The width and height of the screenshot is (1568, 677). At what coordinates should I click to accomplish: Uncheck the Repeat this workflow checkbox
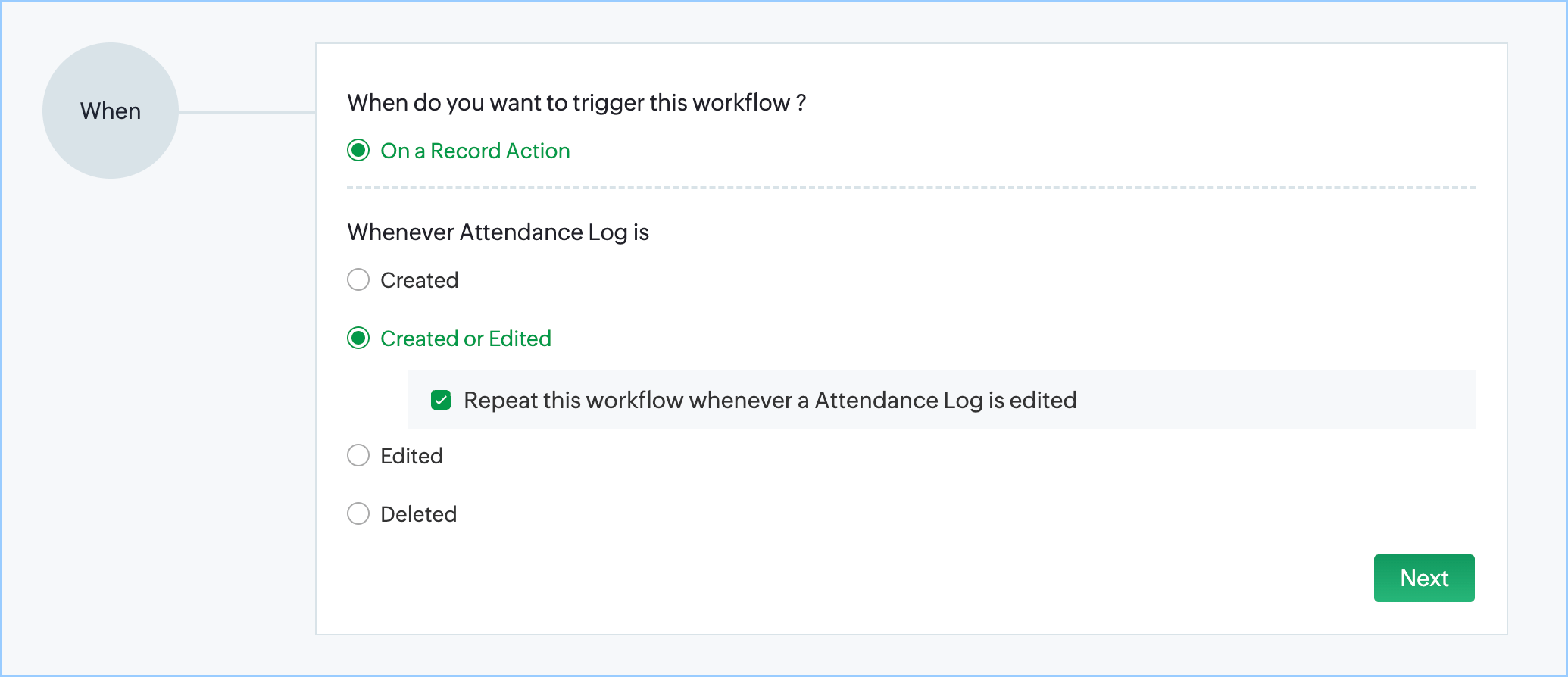(441, 400)
